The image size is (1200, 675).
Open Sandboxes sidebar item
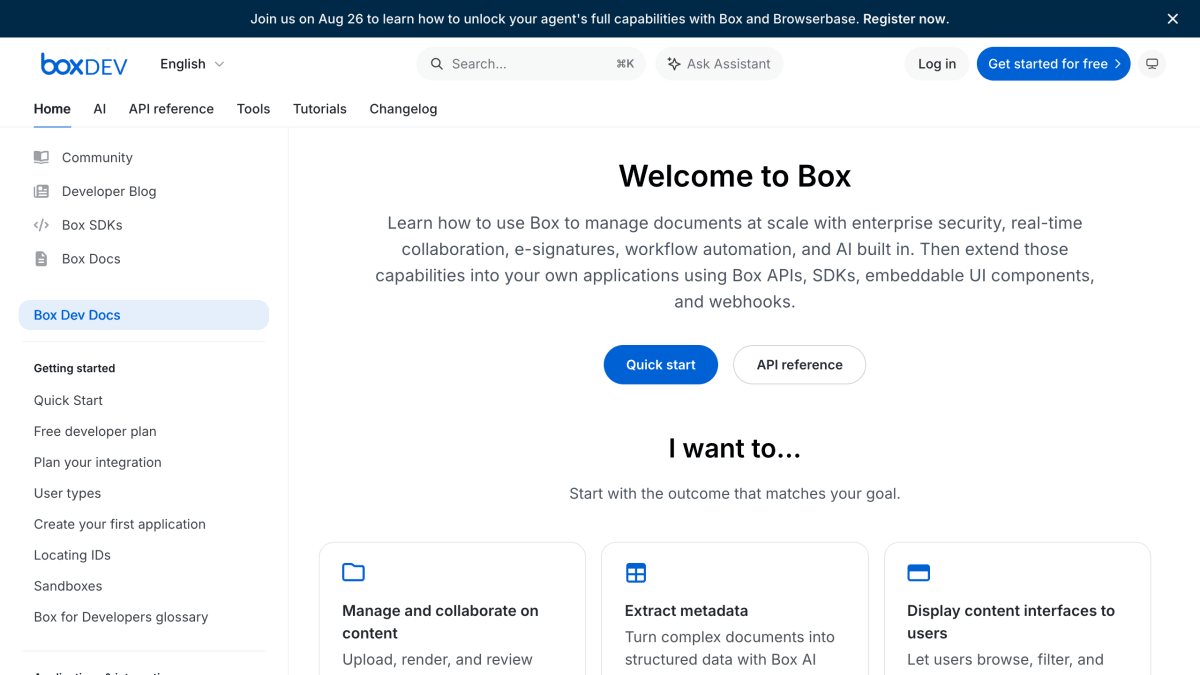68,586
